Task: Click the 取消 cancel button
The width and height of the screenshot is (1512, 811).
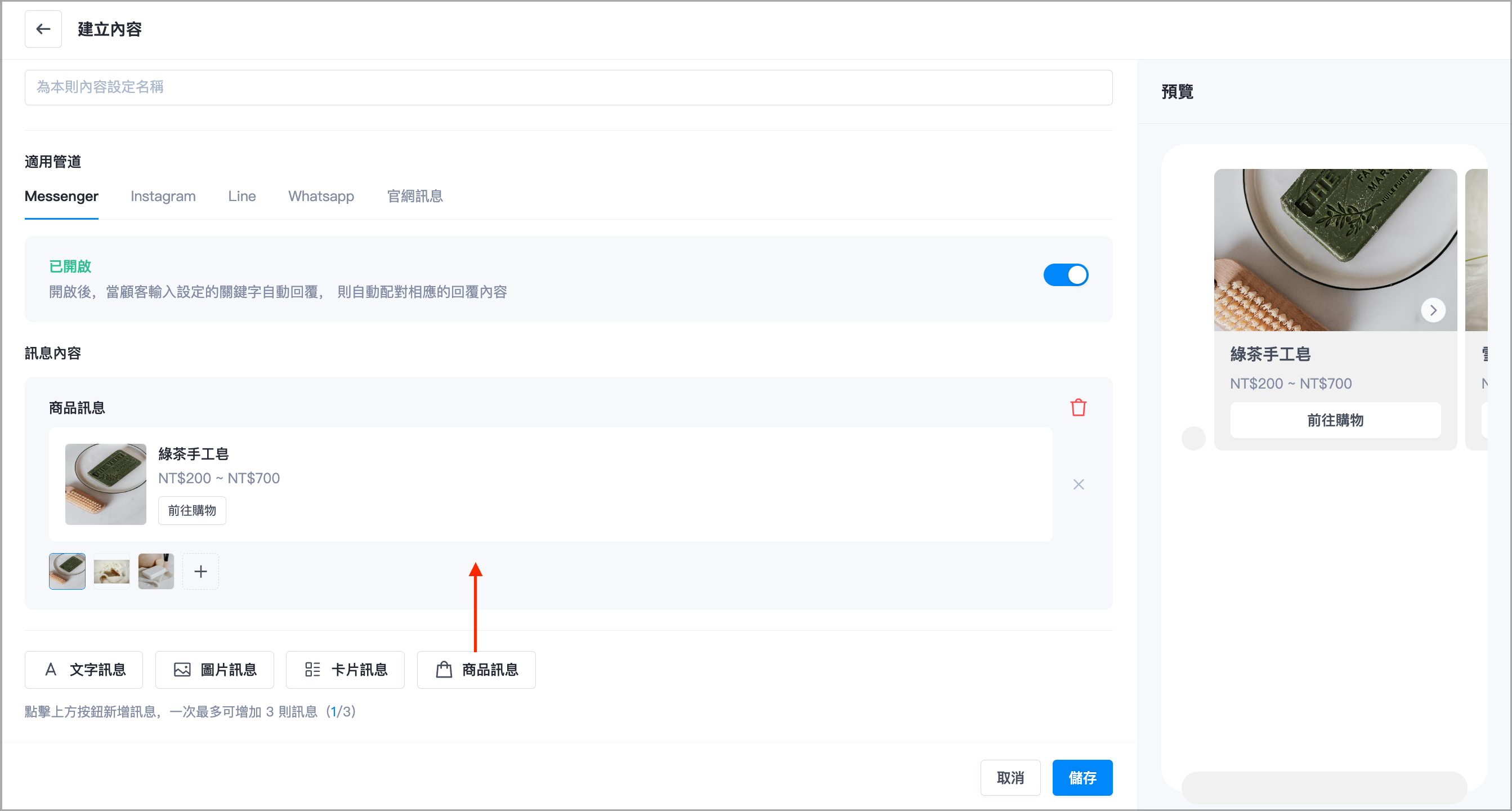Action: [1010, 778]
